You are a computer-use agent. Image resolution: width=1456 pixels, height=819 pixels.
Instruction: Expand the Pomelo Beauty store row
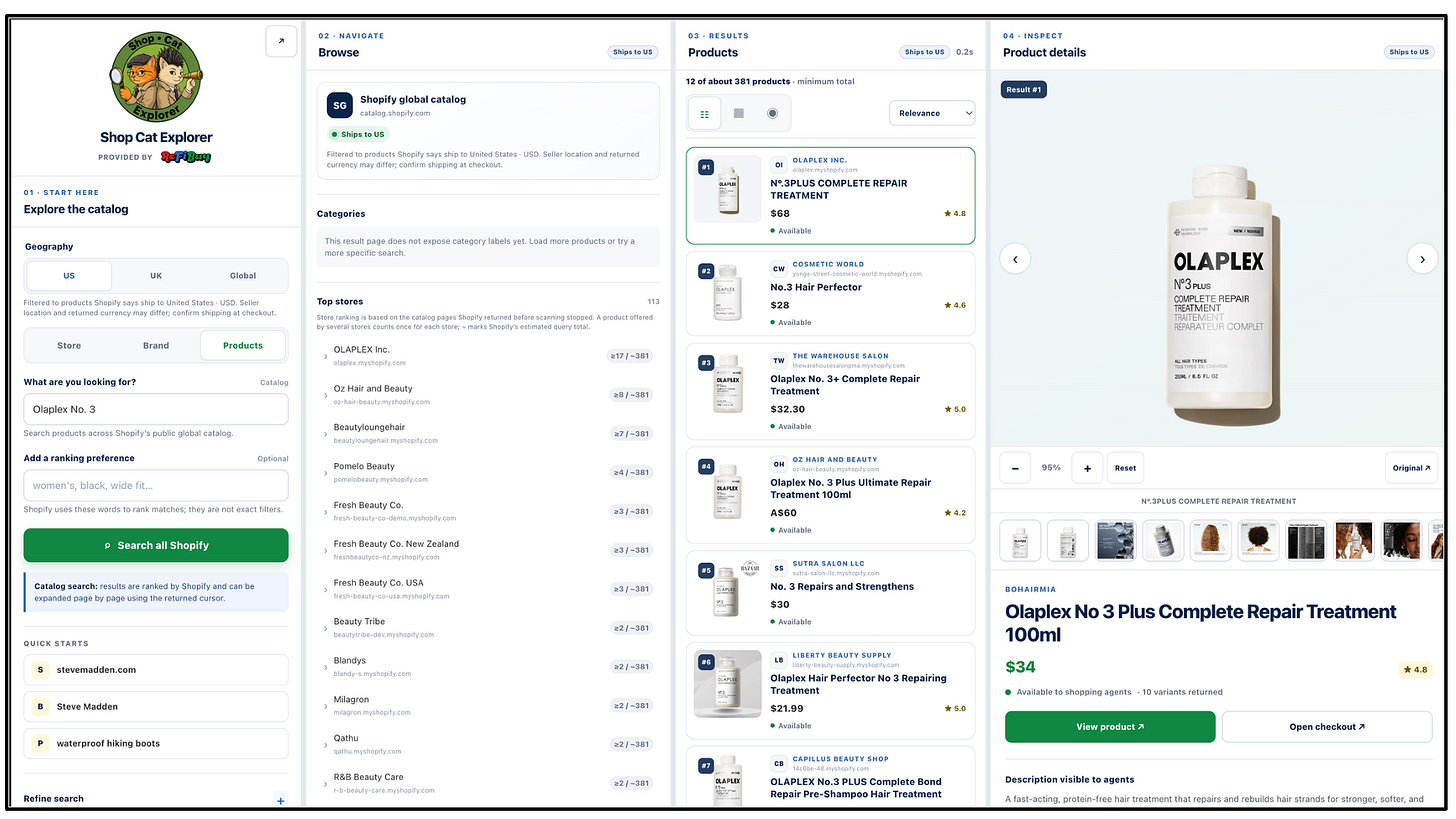[x=326, y=474]
